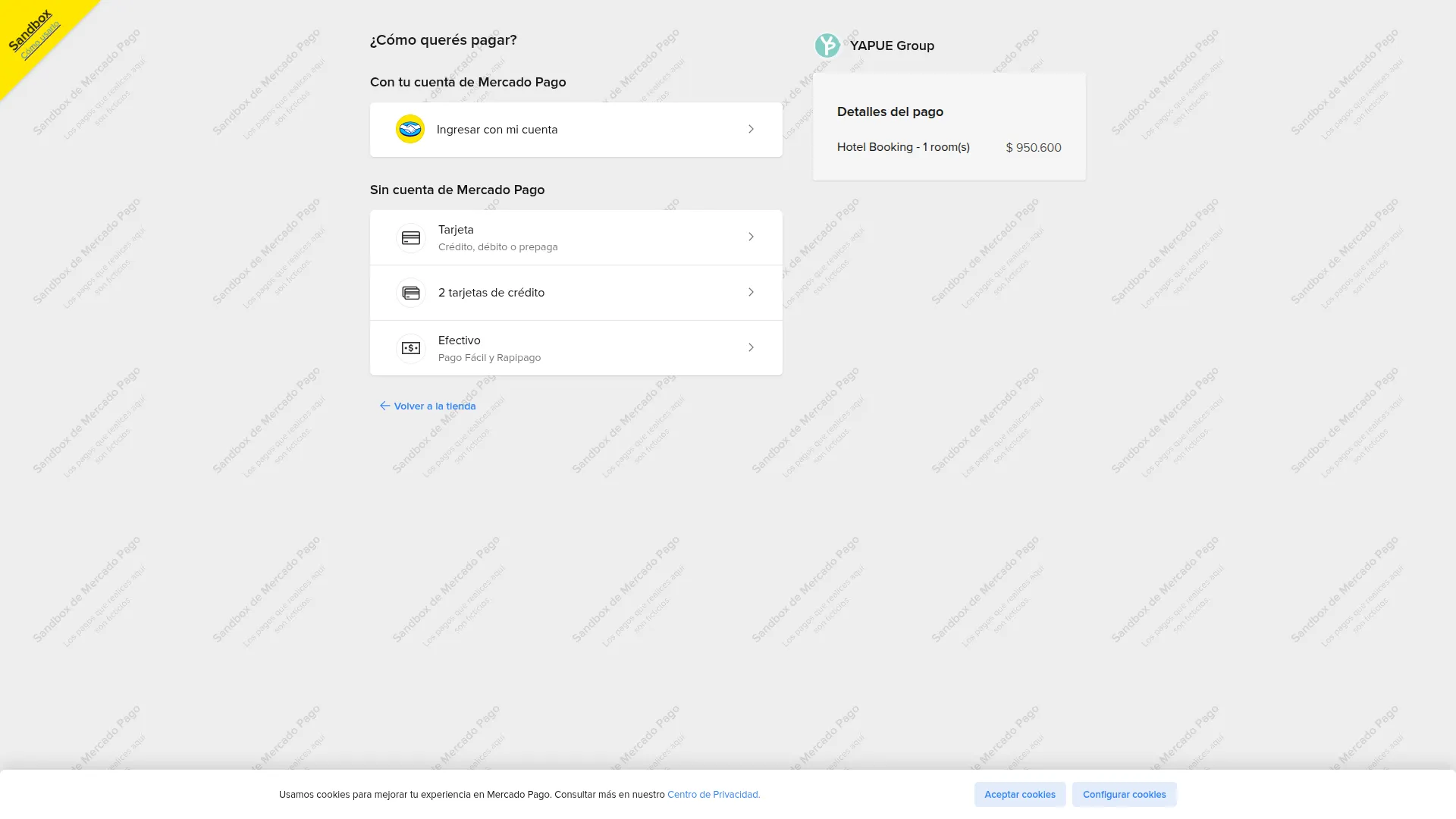Open the chevron on the Tarjeta row

tap(751, 237)
